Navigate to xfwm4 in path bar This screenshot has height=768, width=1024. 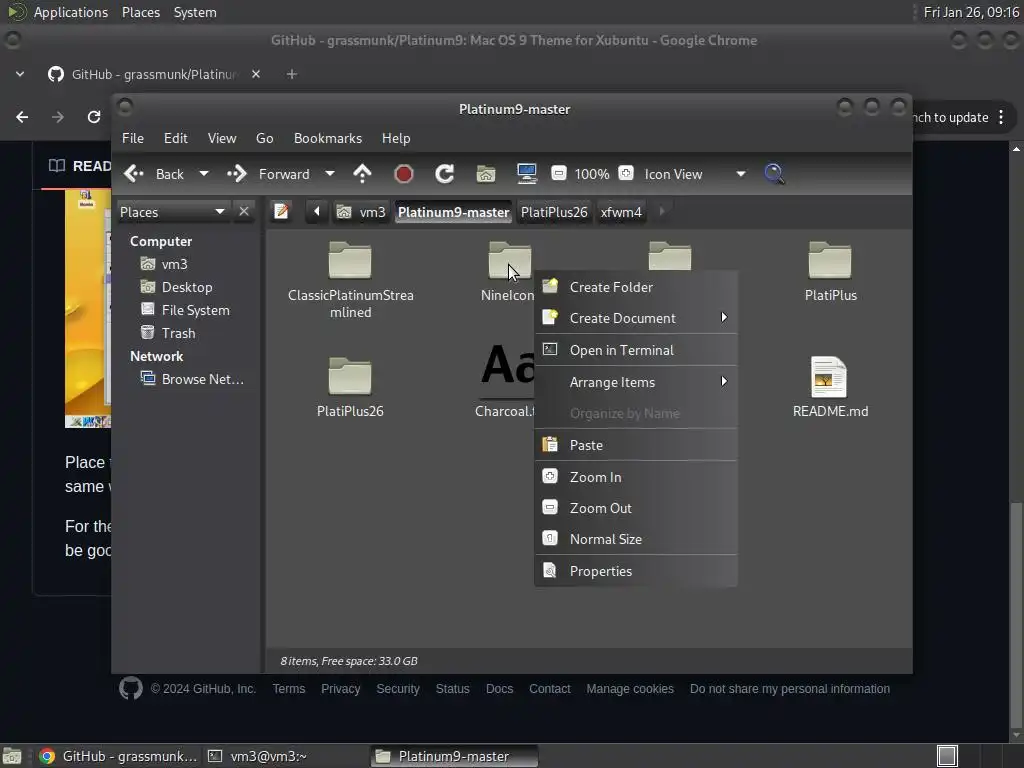(621, 212)
